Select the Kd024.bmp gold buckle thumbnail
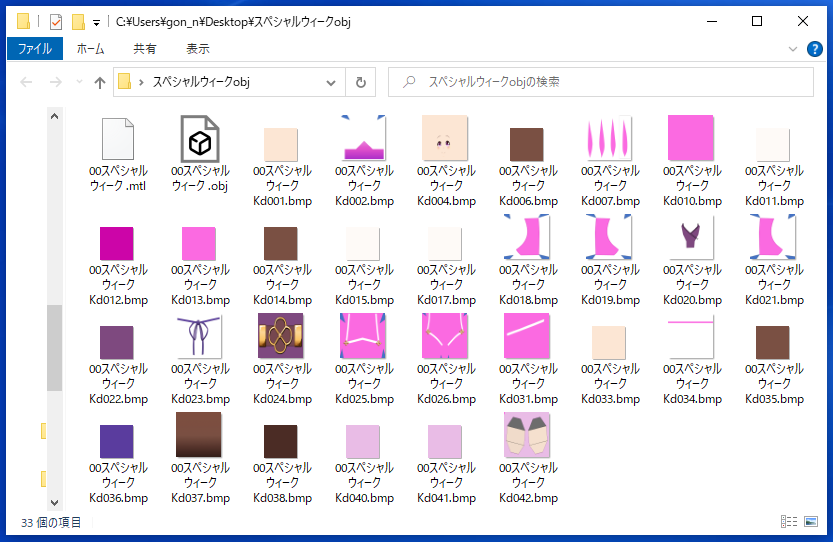 (x=280, y=336)
